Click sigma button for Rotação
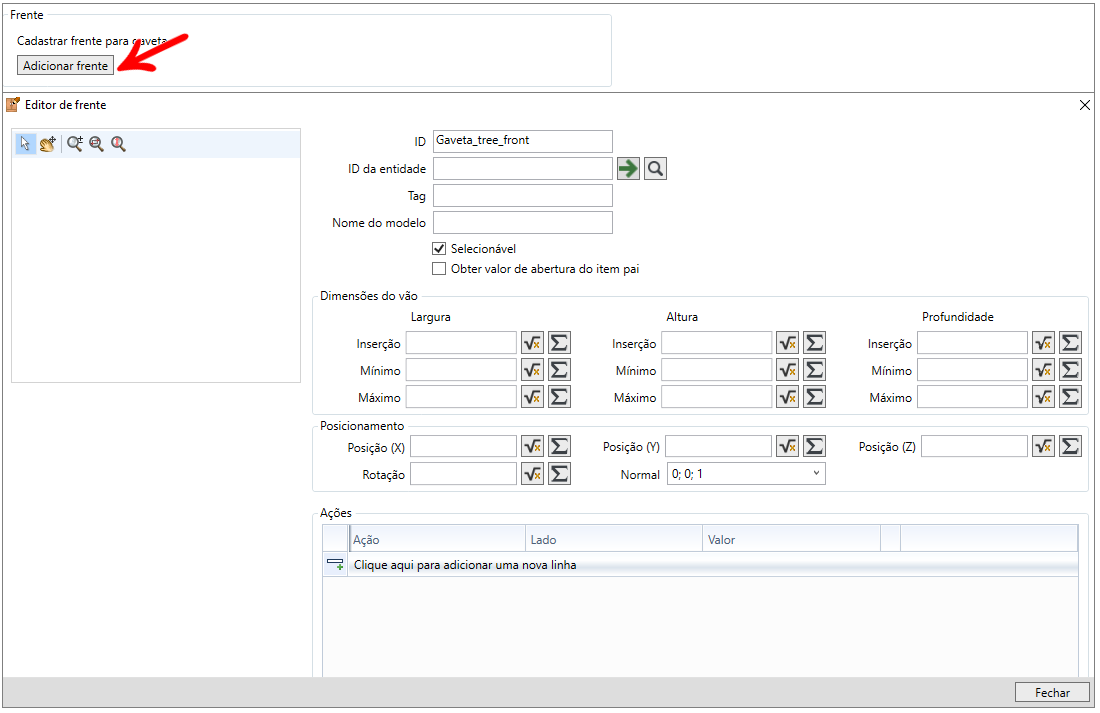The image size is (1100, 713). (559, 474)
